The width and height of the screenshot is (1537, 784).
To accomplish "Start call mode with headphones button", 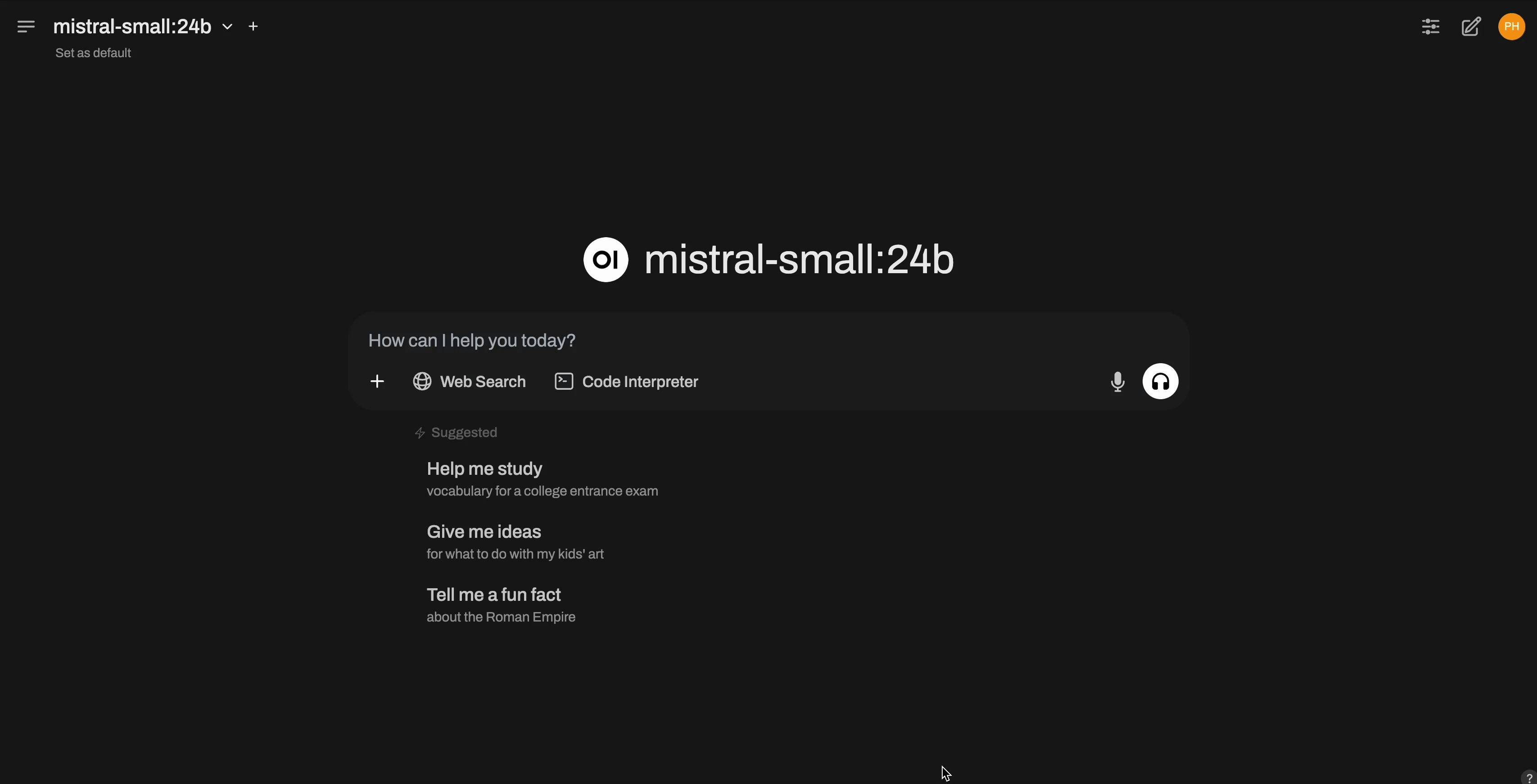I will point(1160,381).
